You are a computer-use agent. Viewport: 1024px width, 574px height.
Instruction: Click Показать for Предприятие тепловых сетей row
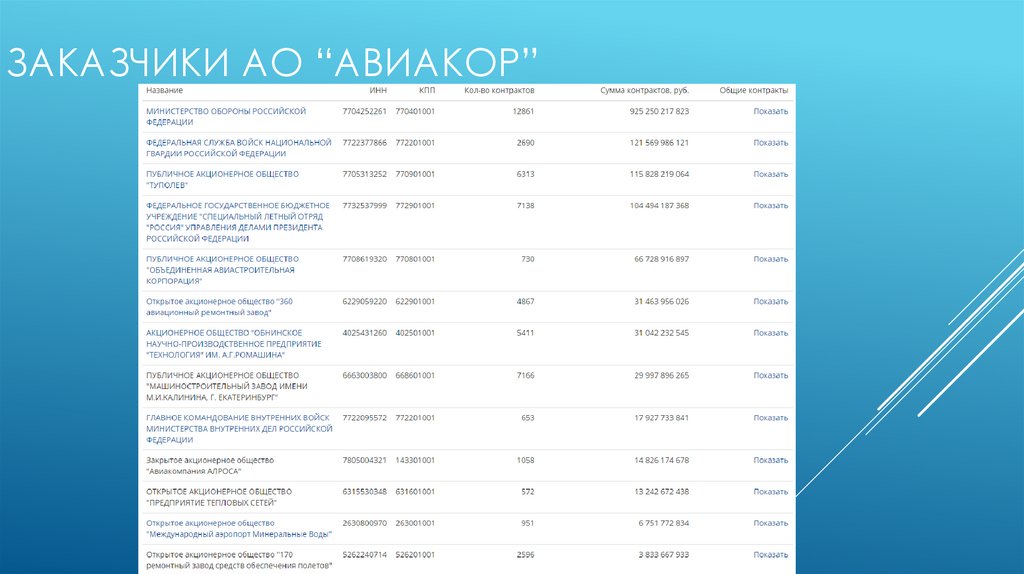(x=771, y=491)
